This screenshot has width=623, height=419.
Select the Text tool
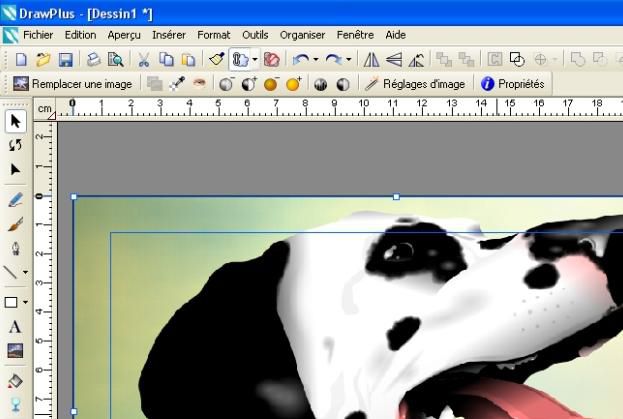click(15, 327)
